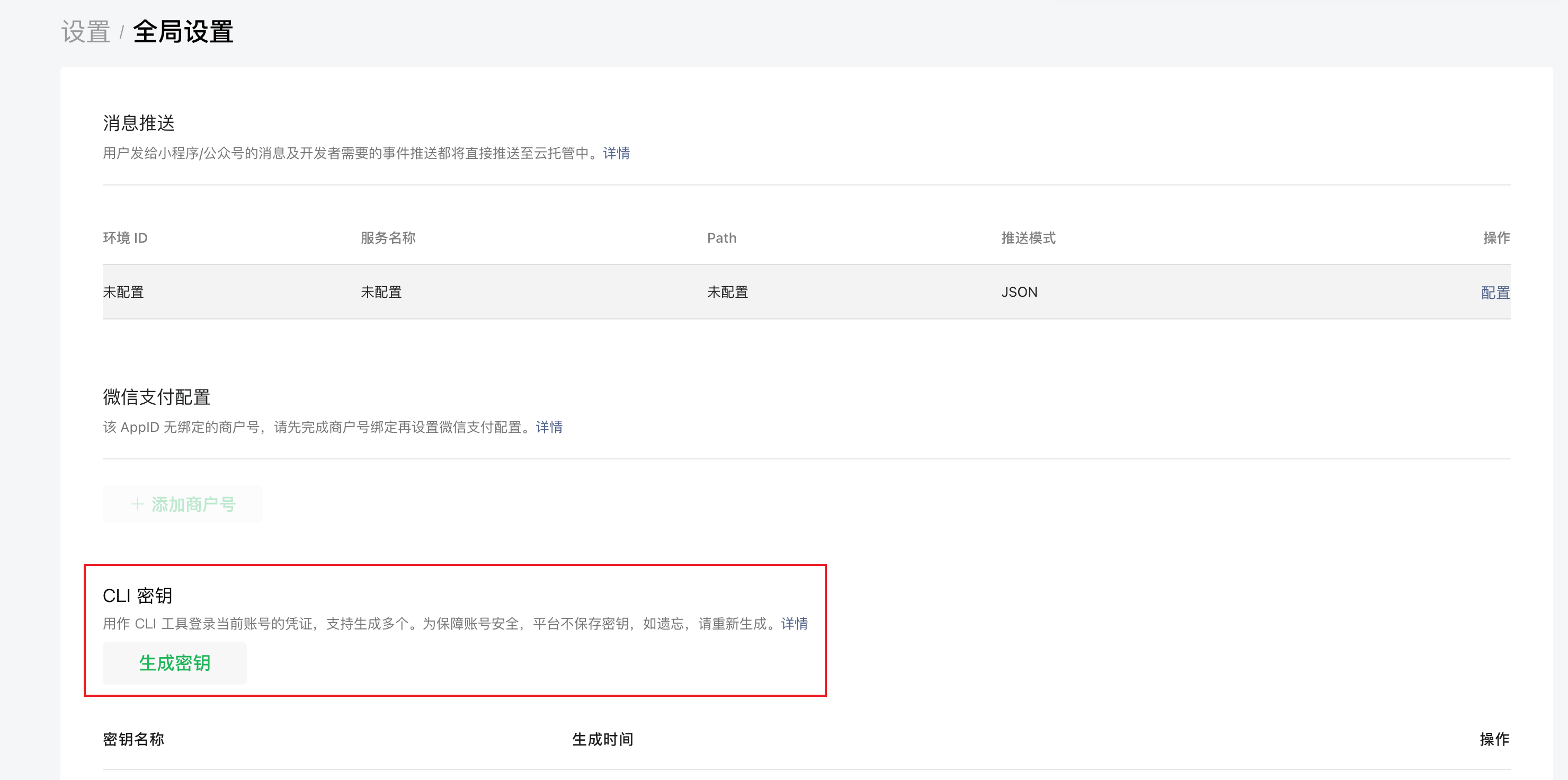Click the 服务名称 column header
The image size is (1568, 780).
tap(388, 237)
